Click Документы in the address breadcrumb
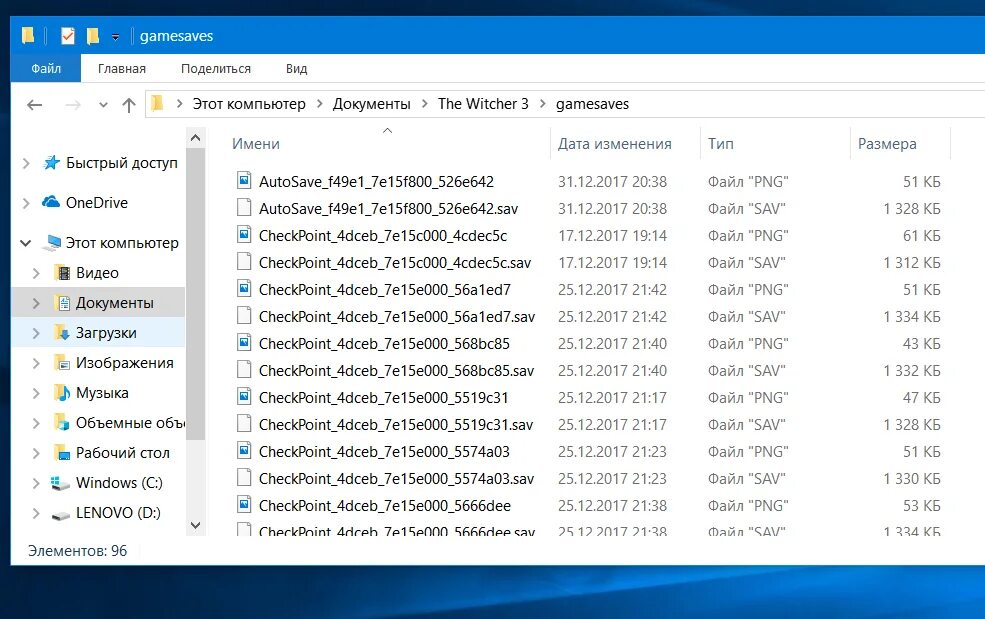 click(x=371, y=104)
